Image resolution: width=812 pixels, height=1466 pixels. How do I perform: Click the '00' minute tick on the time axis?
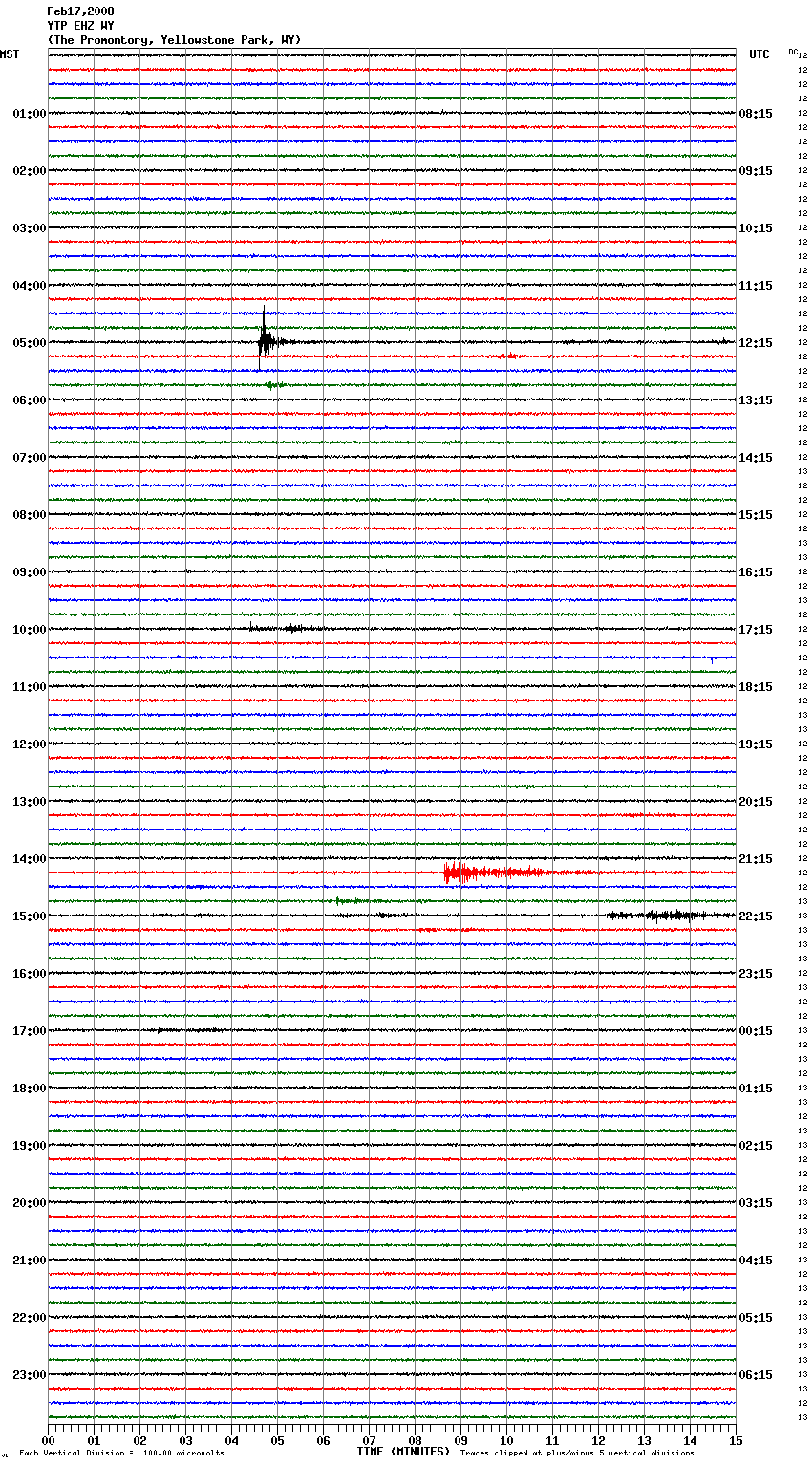[x=48, y=1440]
